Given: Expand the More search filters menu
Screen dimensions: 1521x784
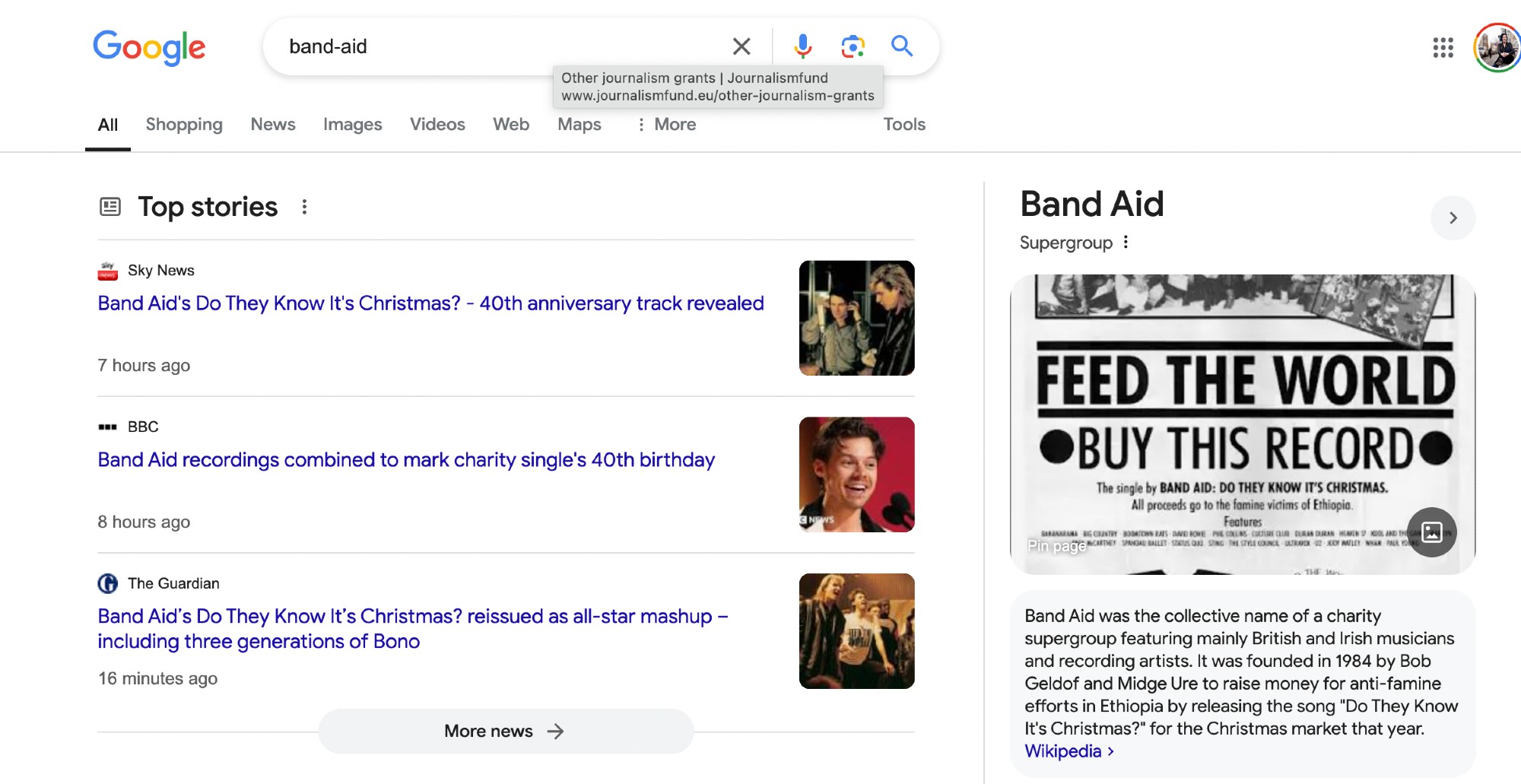Looking at the screenshot, I should pos(666,125).
